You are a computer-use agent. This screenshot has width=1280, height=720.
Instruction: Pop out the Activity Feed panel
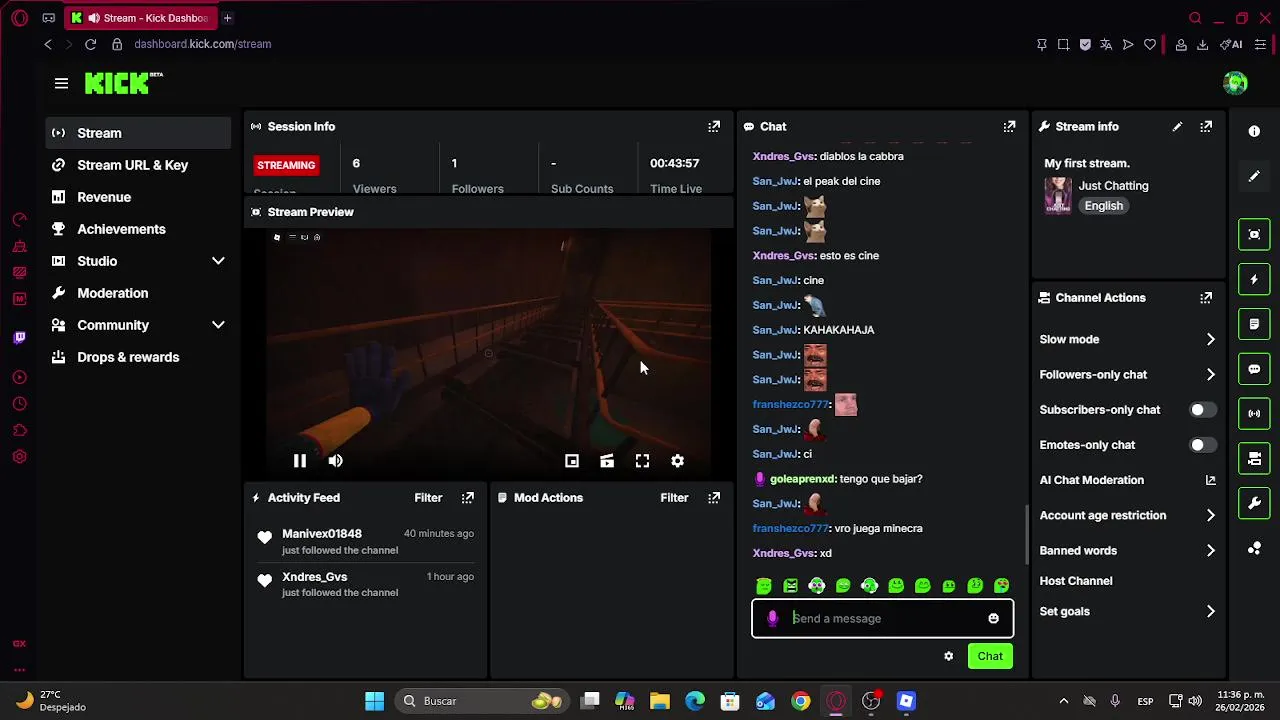tap(467, 498)
